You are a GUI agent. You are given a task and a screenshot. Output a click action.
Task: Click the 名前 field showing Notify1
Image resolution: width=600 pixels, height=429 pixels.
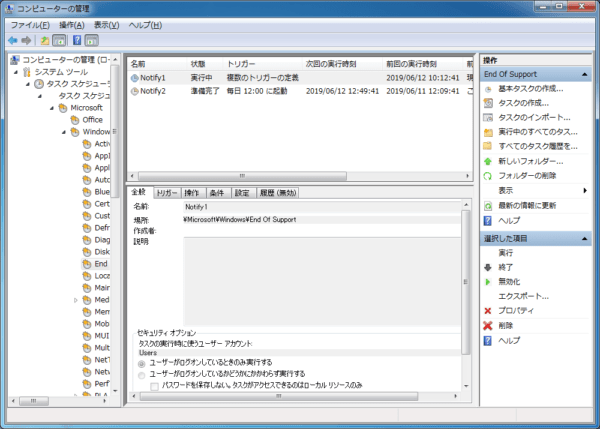click(322, 207)
